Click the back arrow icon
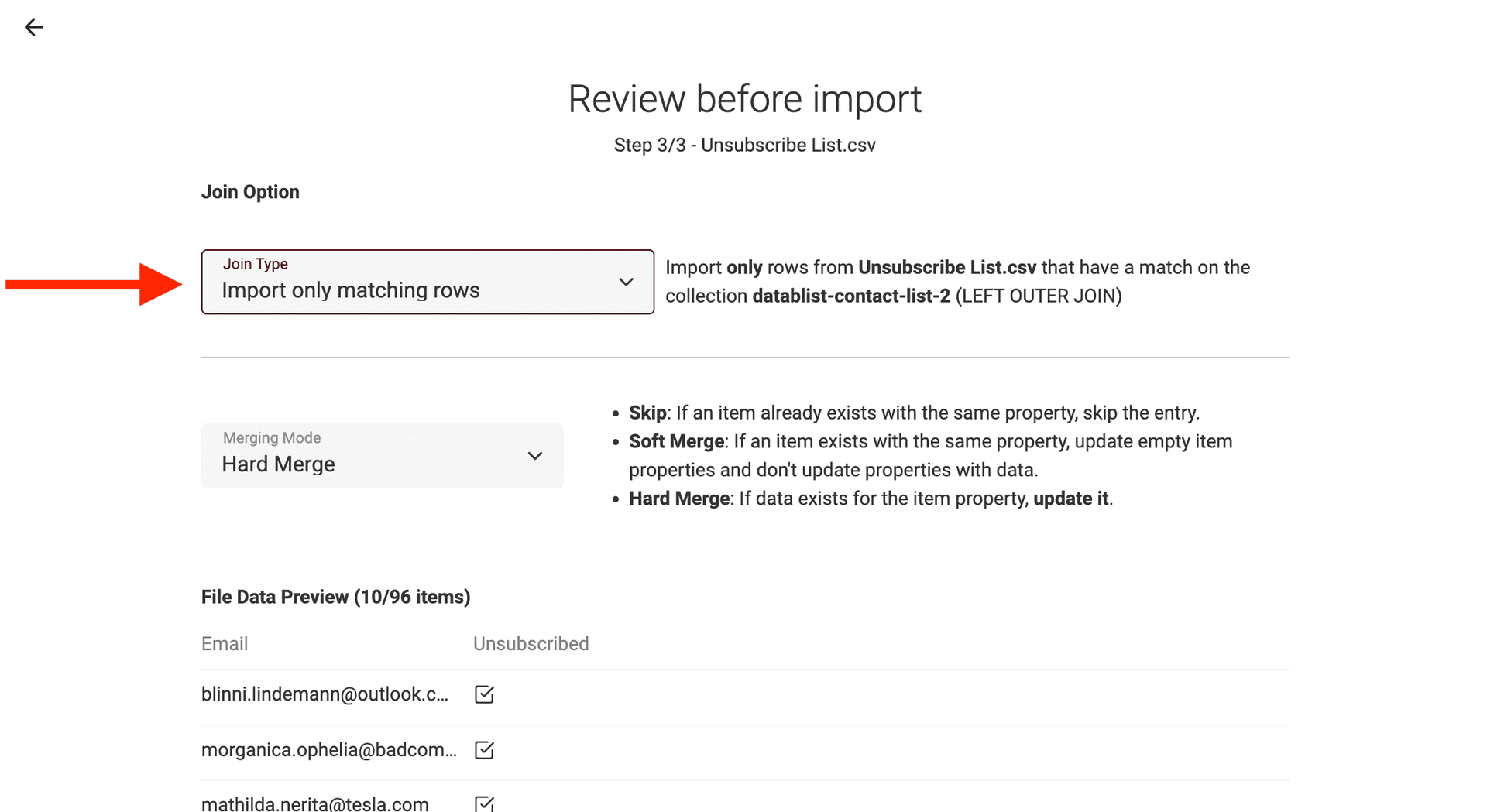1487x812 pixels. 33,28
